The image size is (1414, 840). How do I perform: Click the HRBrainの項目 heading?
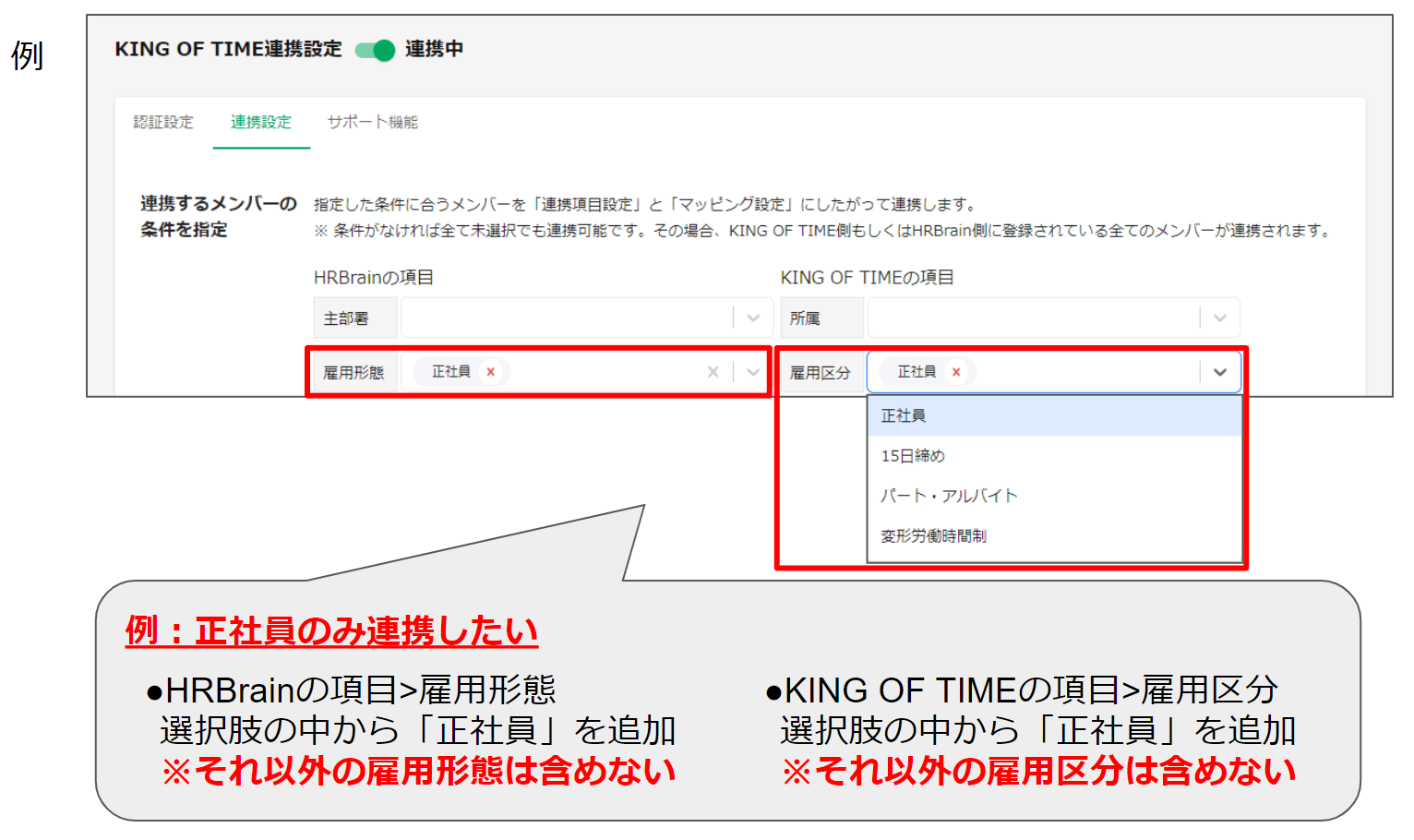(374, 277)
